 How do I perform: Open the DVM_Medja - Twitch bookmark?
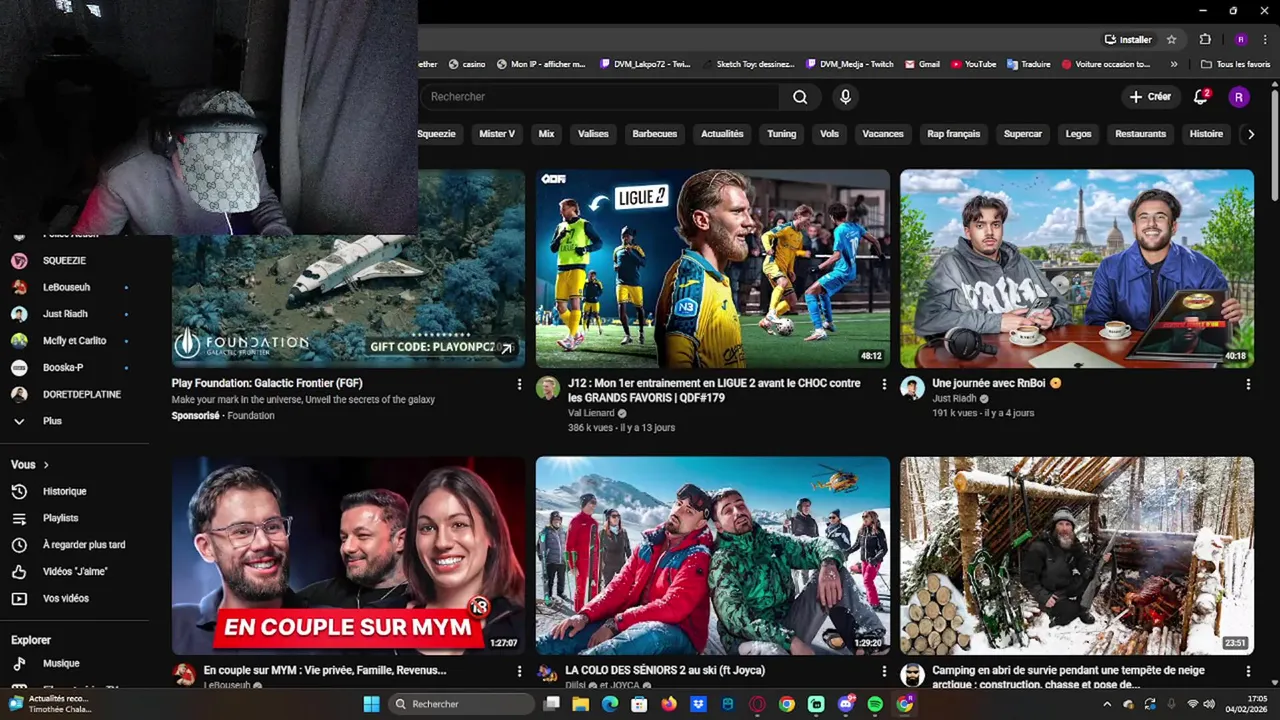pyautogui.click(x=849, y=64)
